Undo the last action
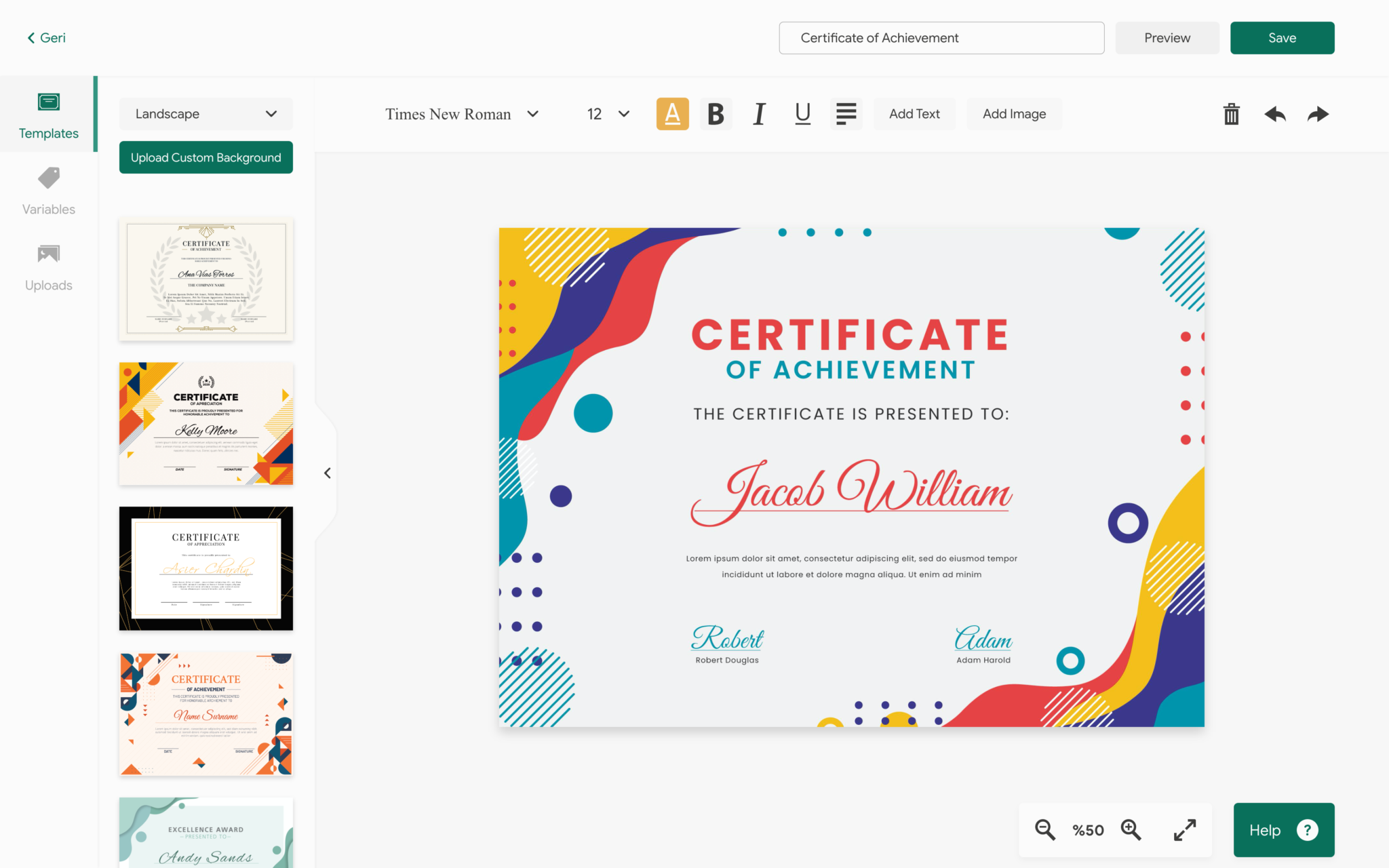This screenshot has width=1389, height=868. tap(1274, 114)
